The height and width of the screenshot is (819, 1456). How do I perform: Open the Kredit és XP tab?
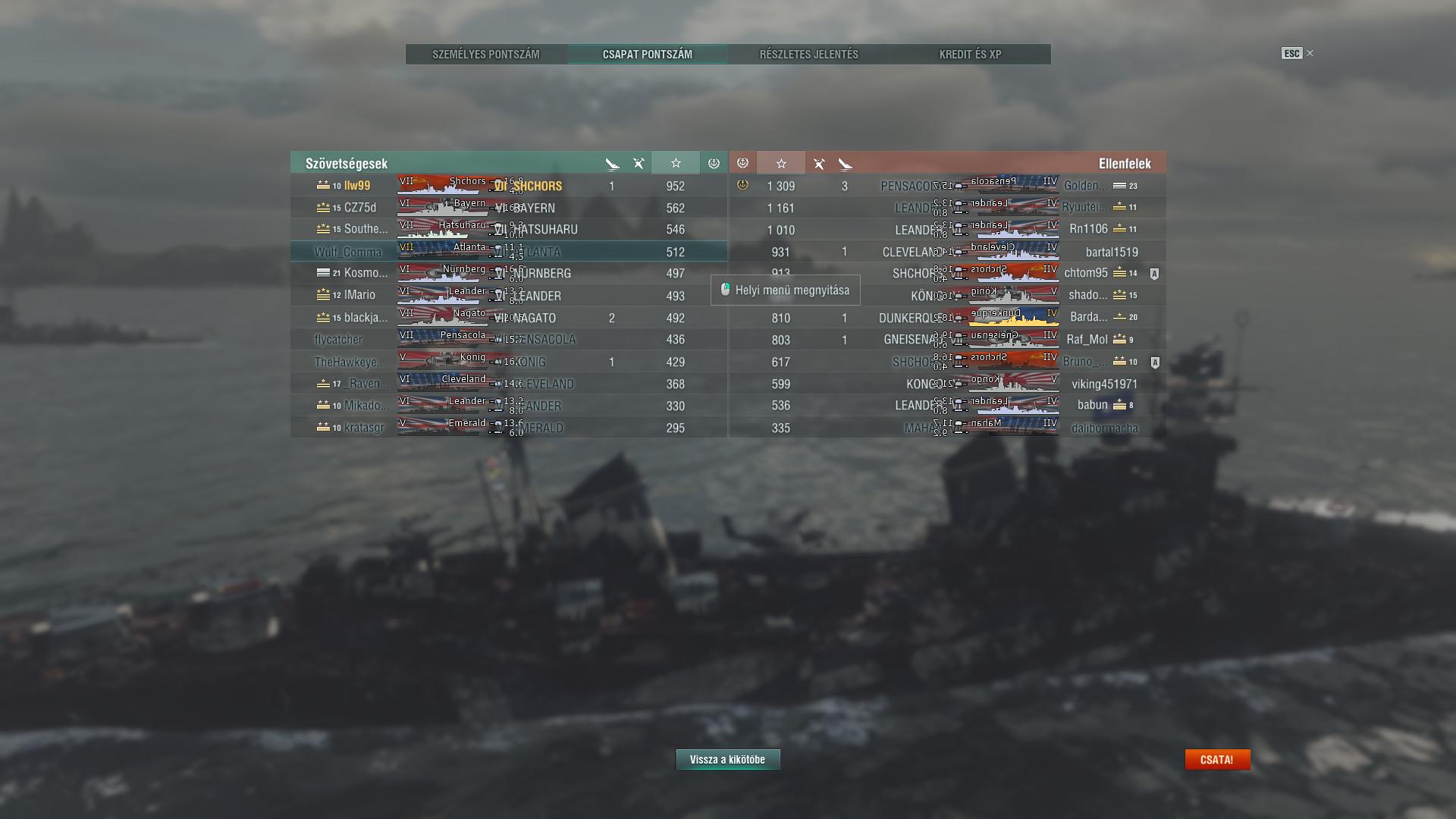970,55
